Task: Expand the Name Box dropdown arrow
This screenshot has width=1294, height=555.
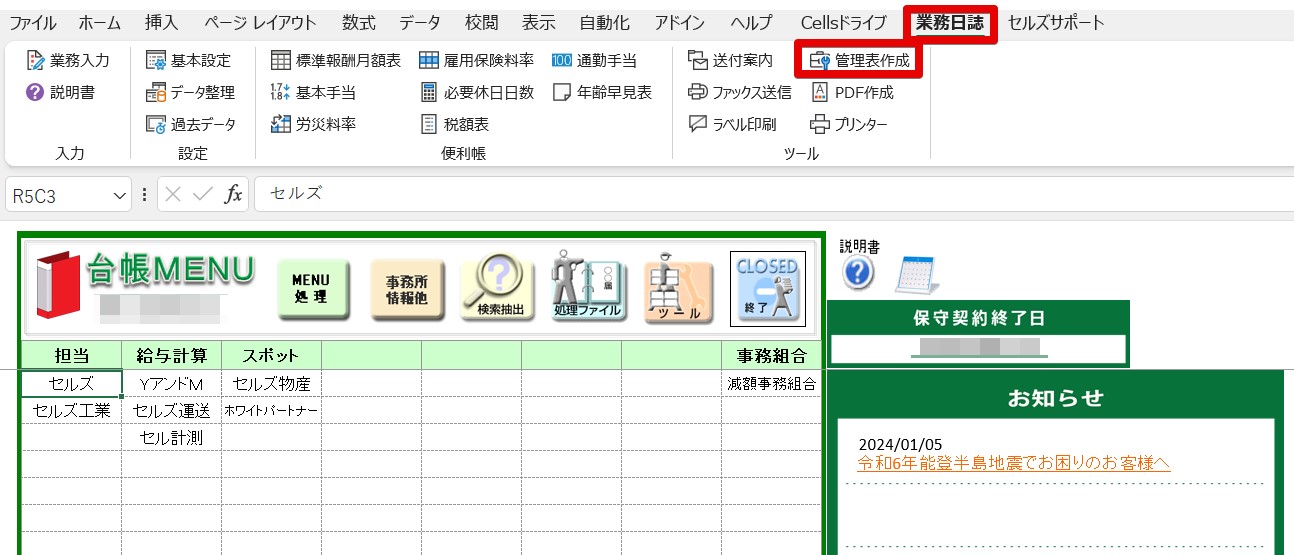Action: [121, 195]
